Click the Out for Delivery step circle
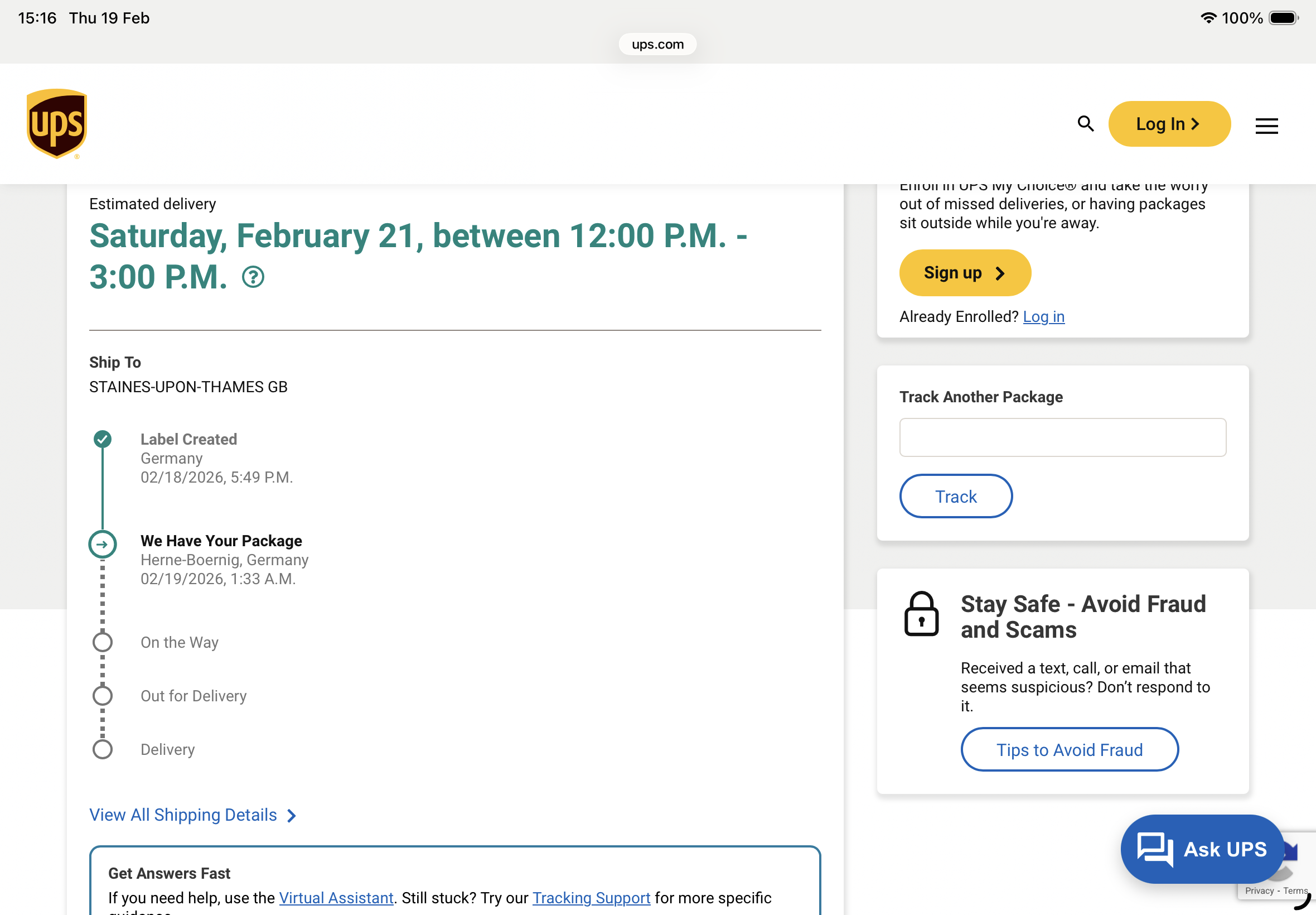The width and height of the screenshot is (1316, 915). [x=103, y=696]
